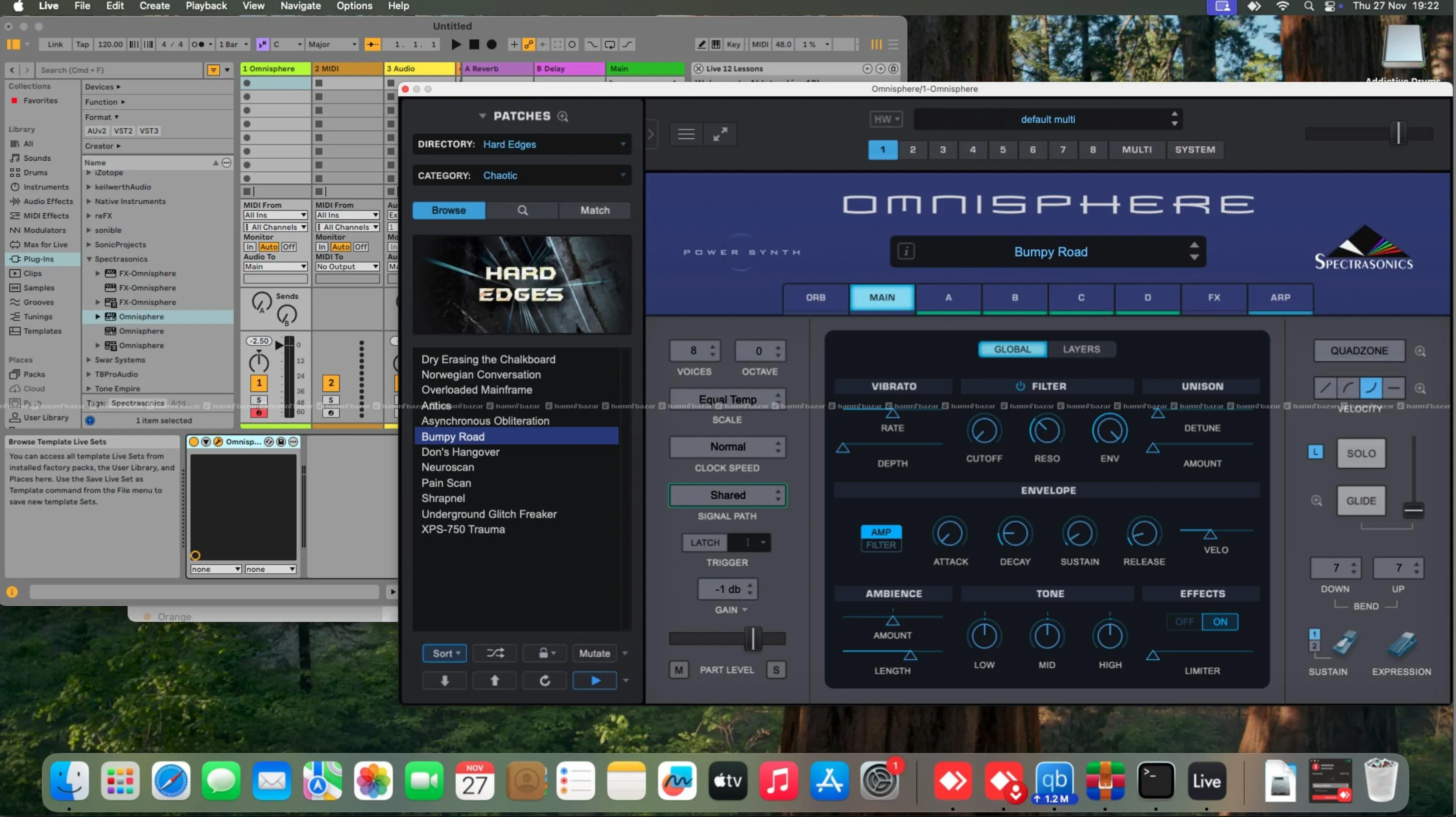Viewport: 1456px width, 817px height.
Task: Collapse the Spectrasonics folder in browser
Action: tap(89, 259)
